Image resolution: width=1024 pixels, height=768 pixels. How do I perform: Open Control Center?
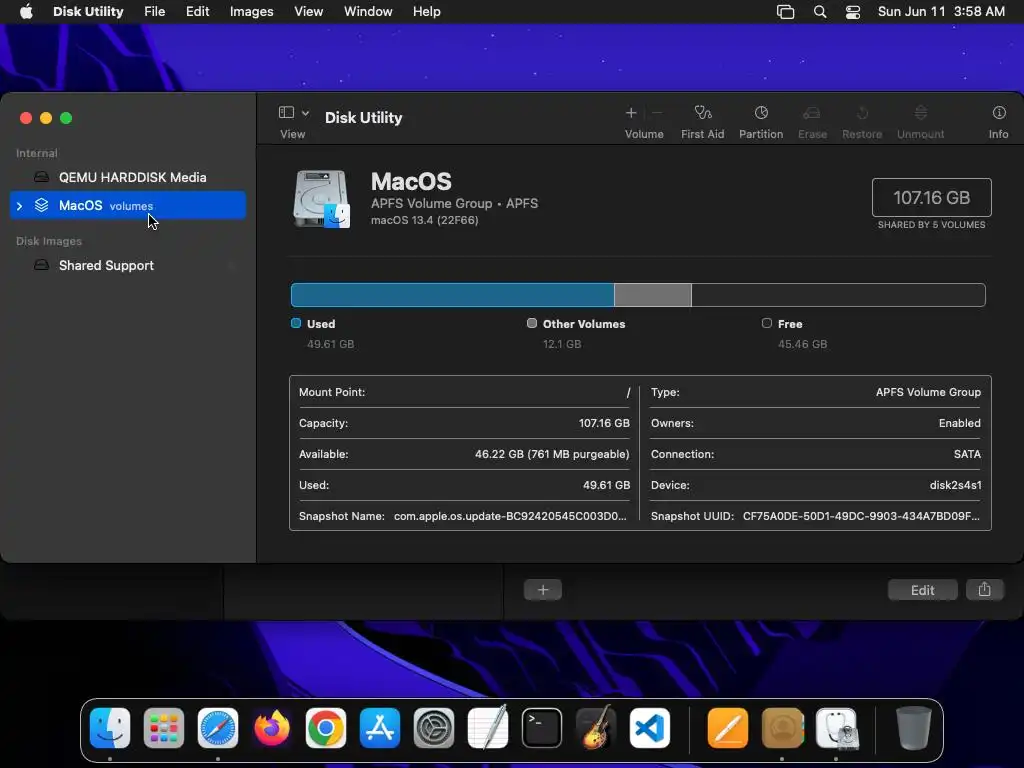tap(853, 12)
